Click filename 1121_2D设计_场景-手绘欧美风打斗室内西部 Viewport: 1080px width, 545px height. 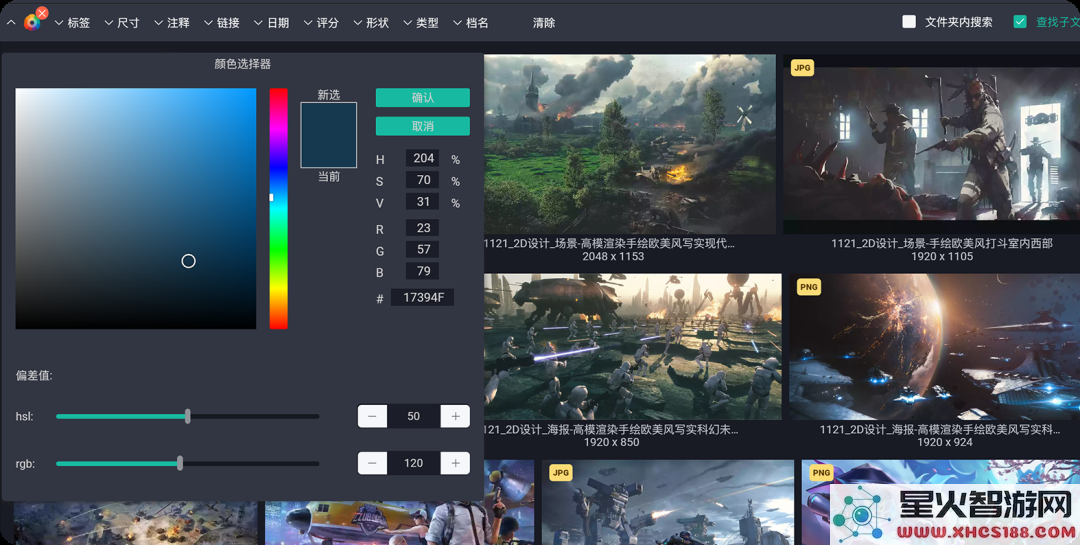tap(942, 243)
